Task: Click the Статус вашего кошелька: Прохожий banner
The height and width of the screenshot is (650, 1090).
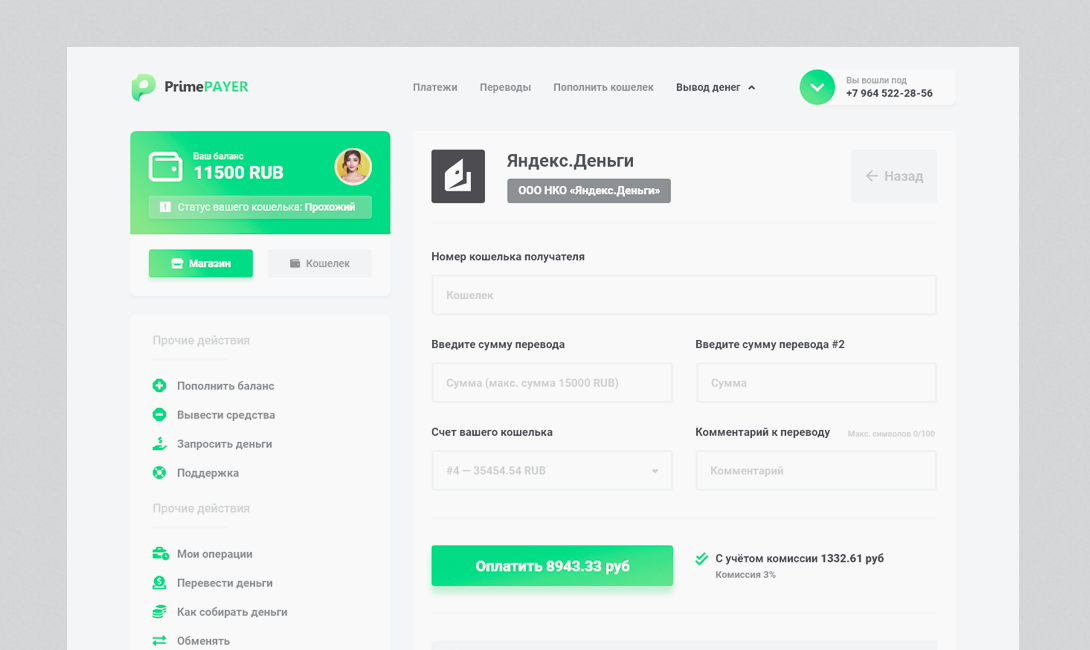Action: click(x=260, y=207)
